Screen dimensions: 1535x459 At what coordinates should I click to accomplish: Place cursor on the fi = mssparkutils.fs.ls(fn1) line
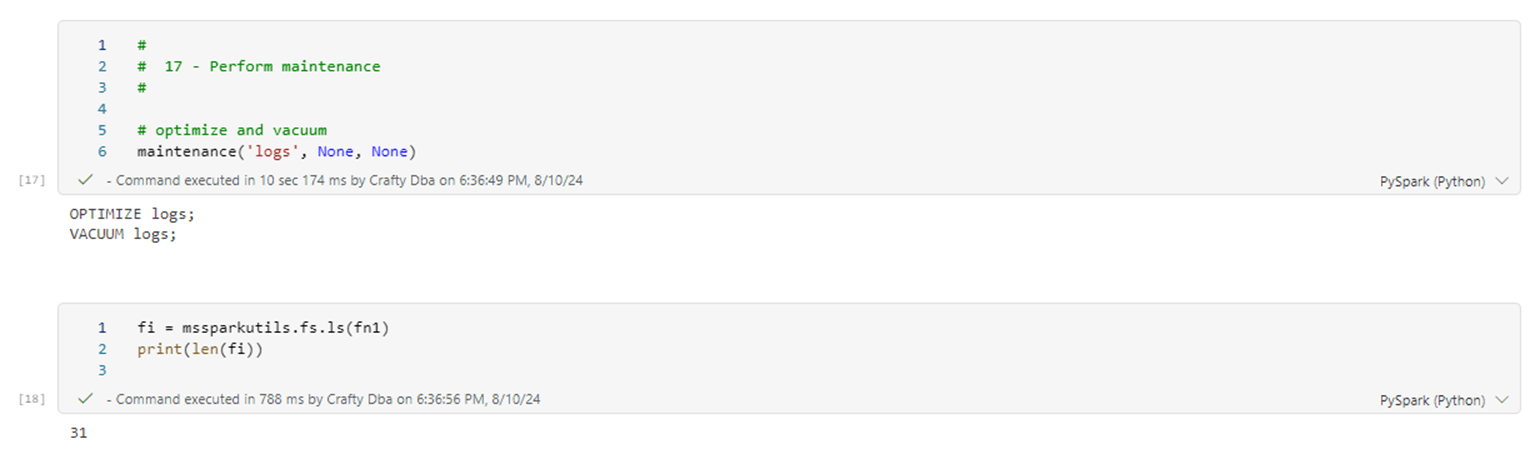click(262, 327)
